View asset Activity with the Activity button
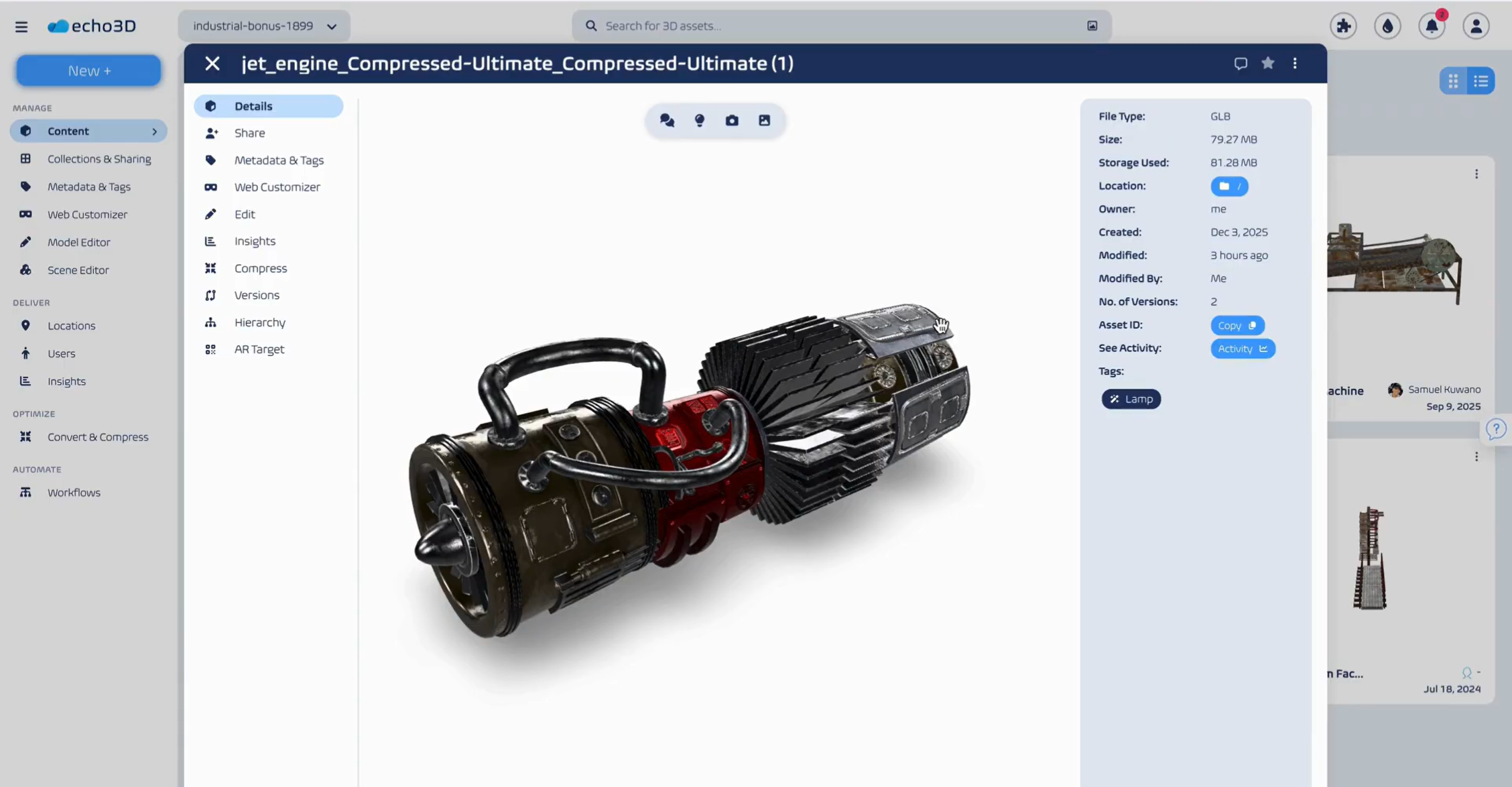1512x787 pixels. click(1242, 348)
